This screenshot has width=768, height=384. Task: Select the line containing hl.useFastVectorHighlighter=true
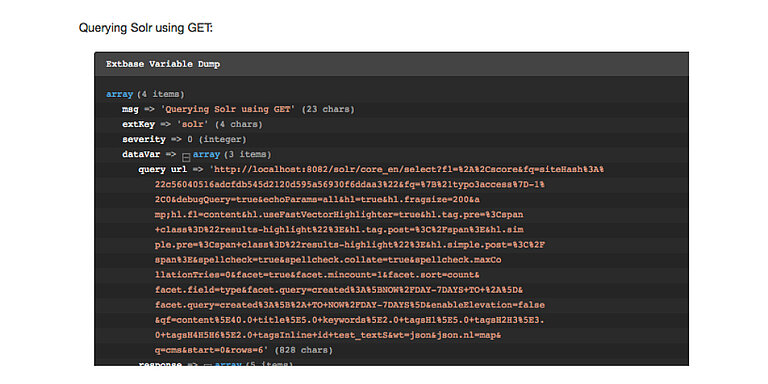click(339, 215)
